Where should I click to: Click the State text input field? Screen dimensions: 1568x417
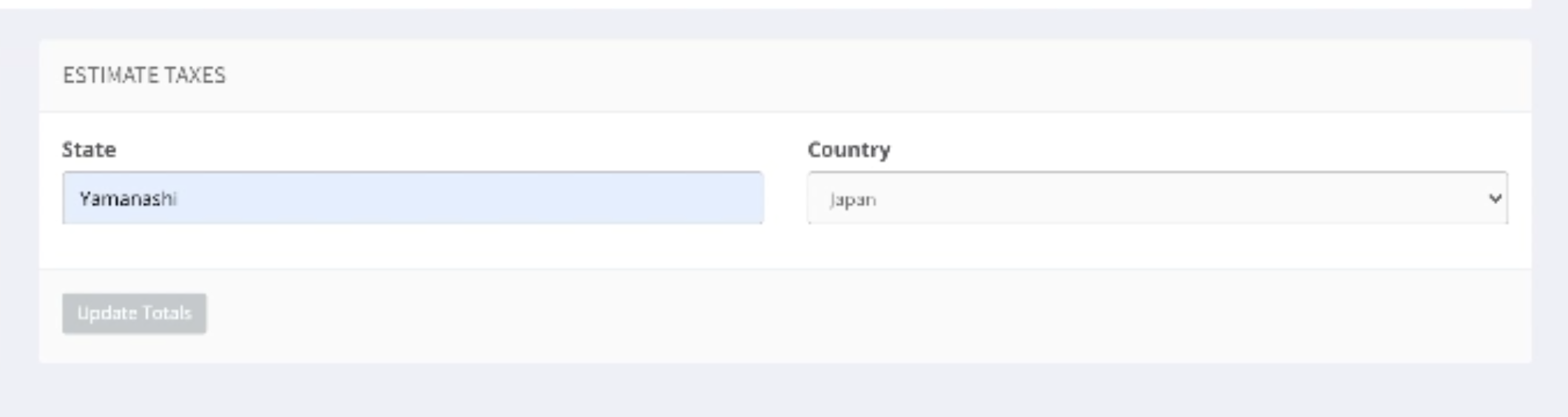coord(413,198)
